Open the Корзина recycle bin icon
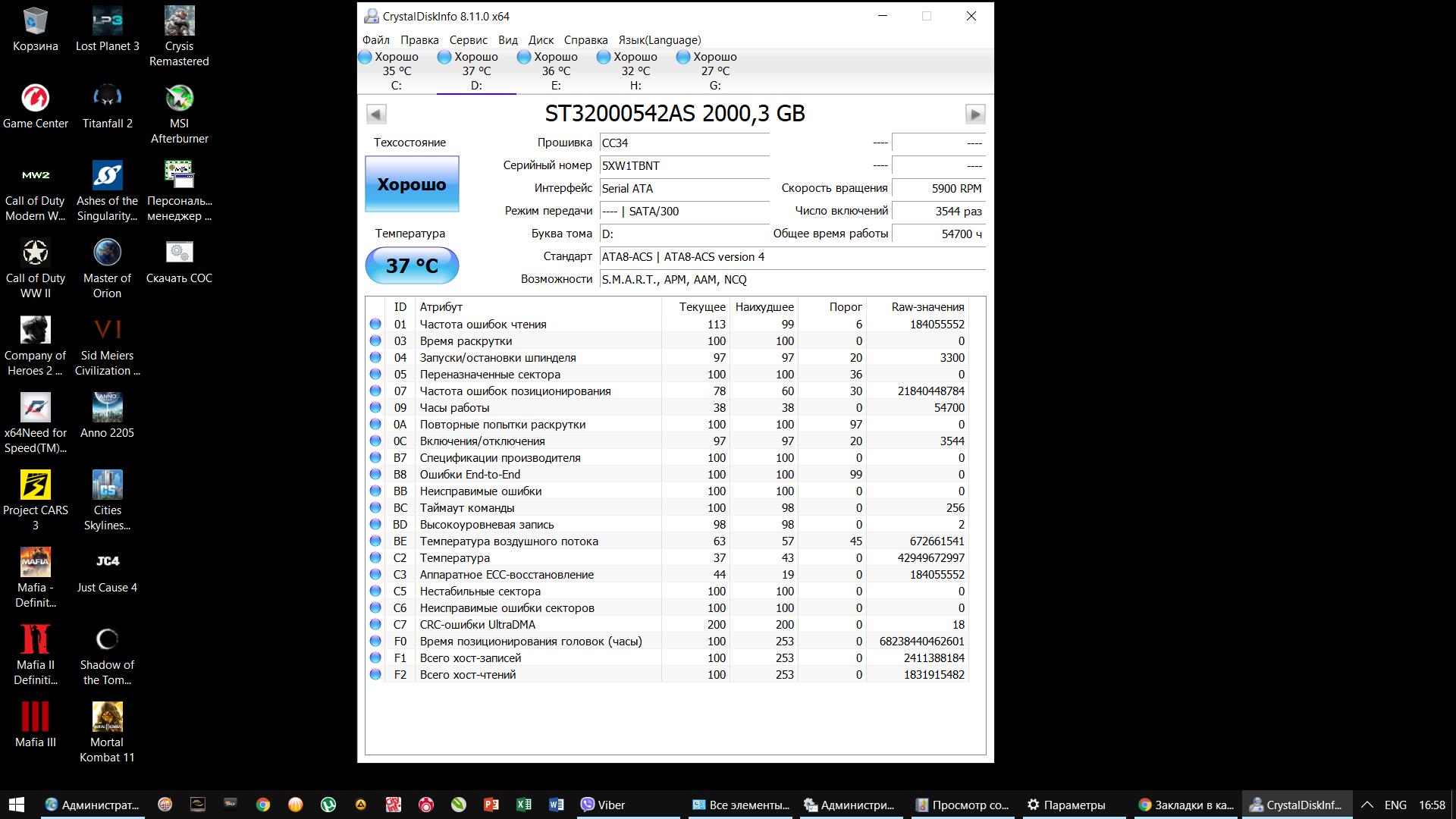Image resolution: width=1456 pixels, height=819 pixels. [36, 30]
